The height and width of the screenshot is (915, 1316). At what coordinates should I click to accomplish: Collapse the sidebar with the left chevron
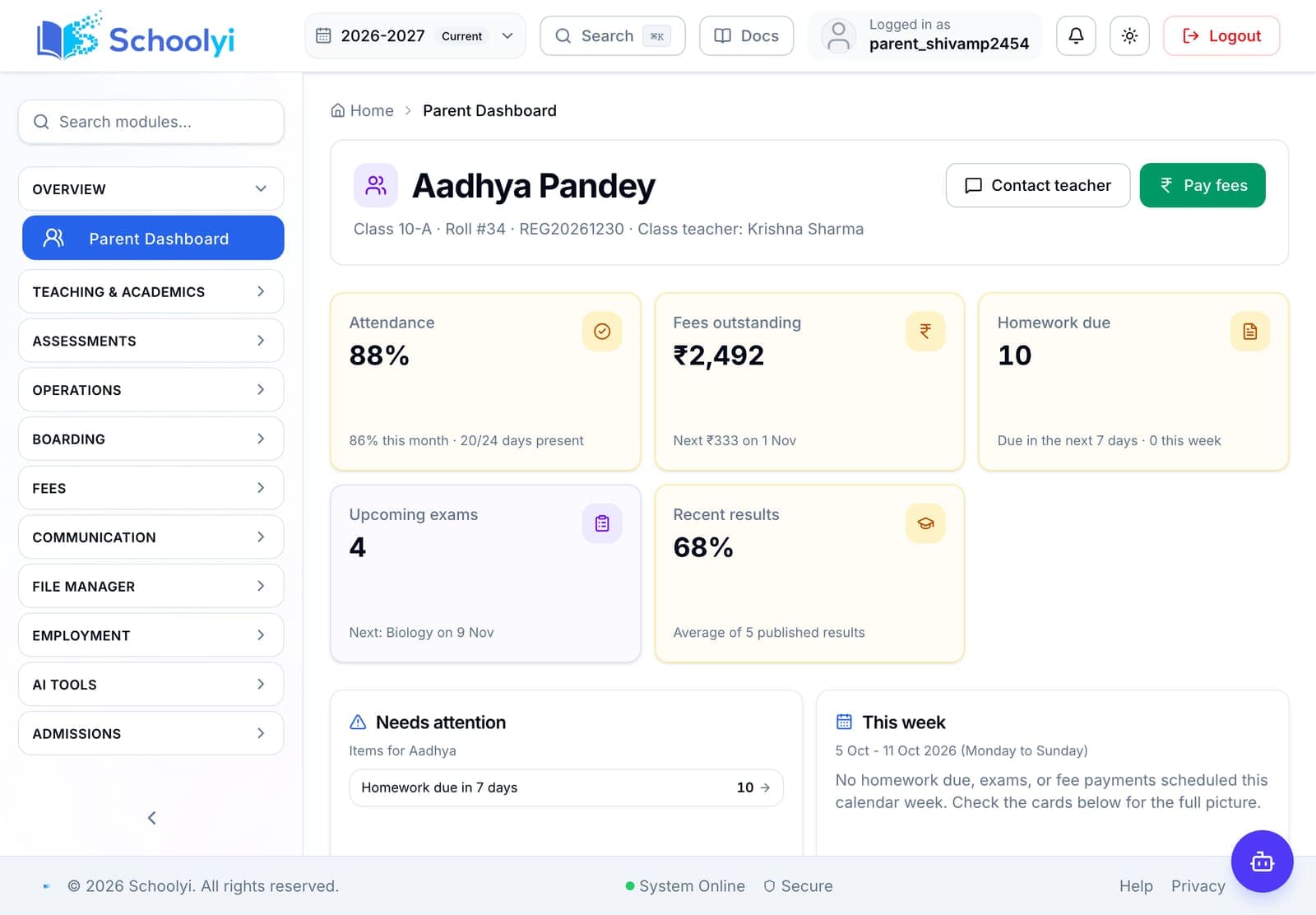[151, 817]
